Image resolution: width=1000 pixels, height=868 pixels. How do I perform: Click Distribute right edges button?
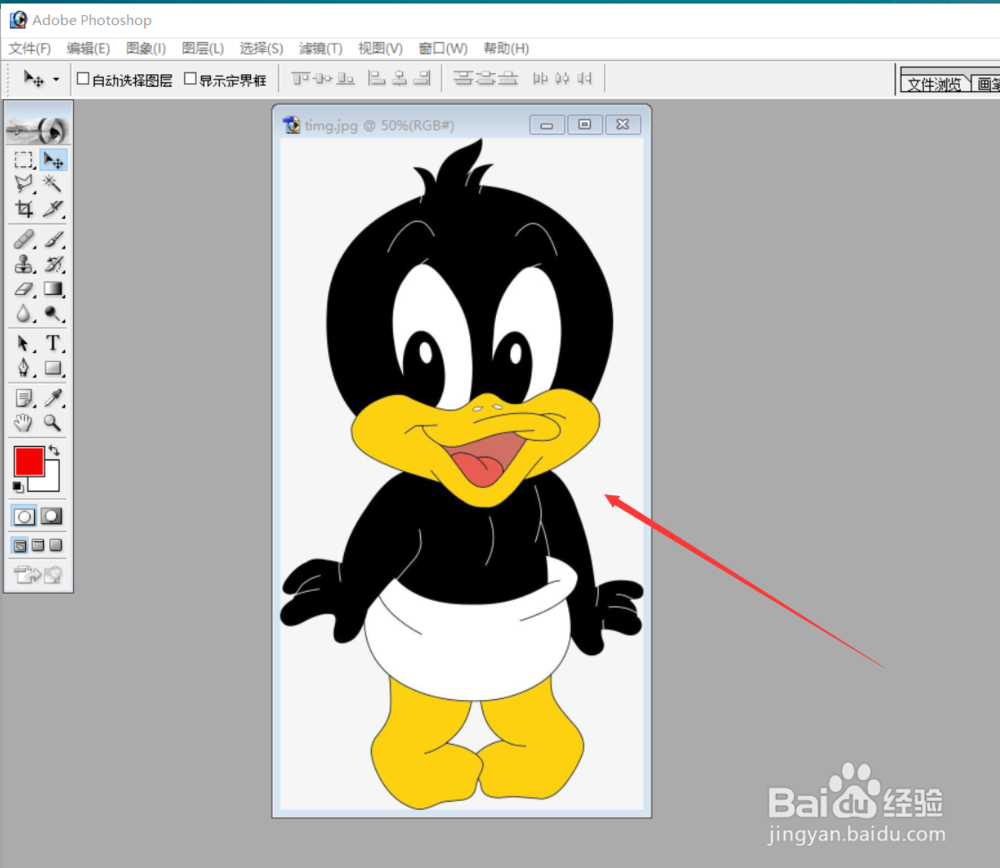tap(584, 78)
